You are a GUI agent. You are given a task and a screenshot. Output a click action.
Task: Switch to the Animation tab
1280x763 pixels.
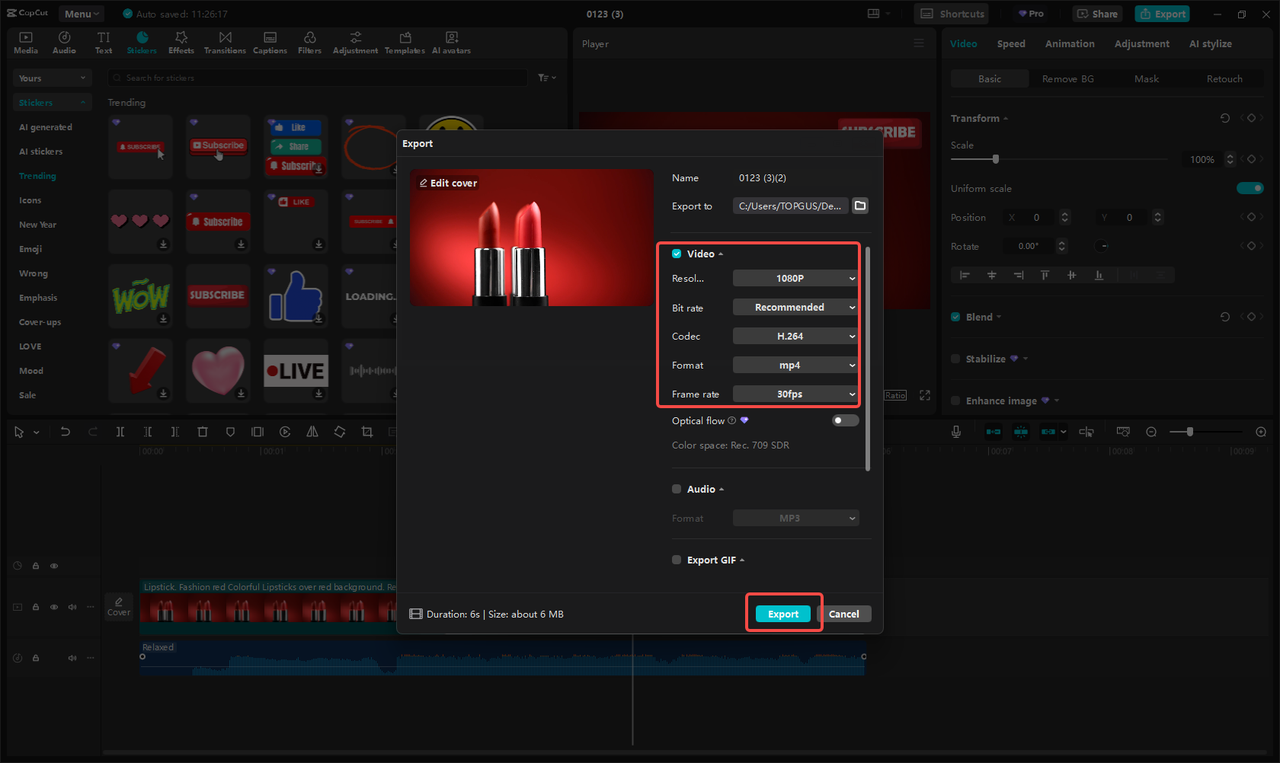pyautogui.click(x=1069, y=43)
